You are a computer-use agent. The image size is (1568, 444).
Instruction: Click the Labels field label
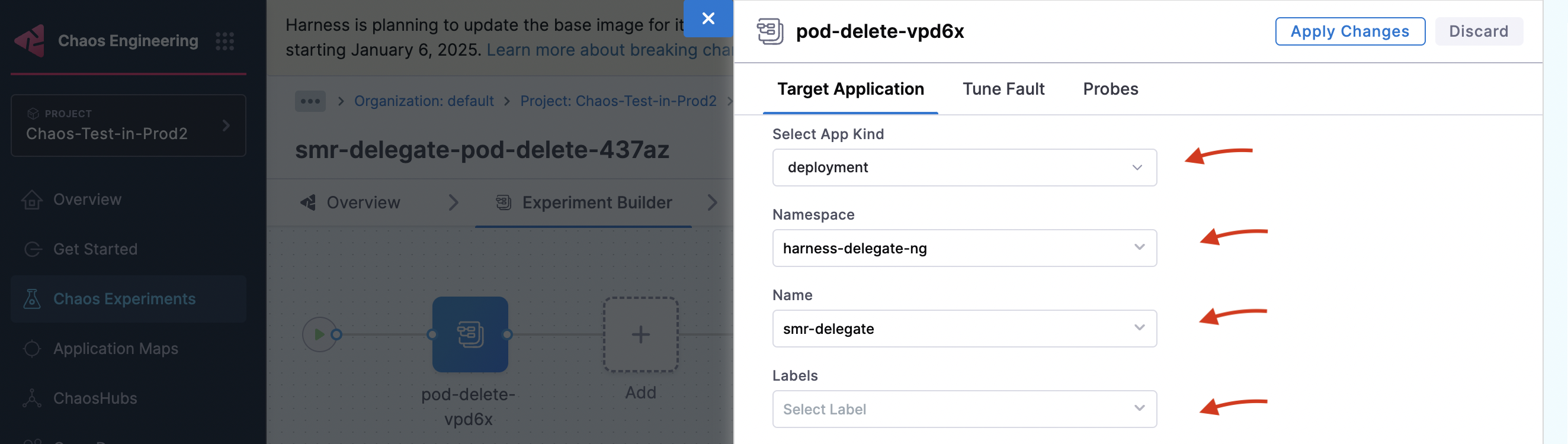pyautogui.click(x=795, y=376)
